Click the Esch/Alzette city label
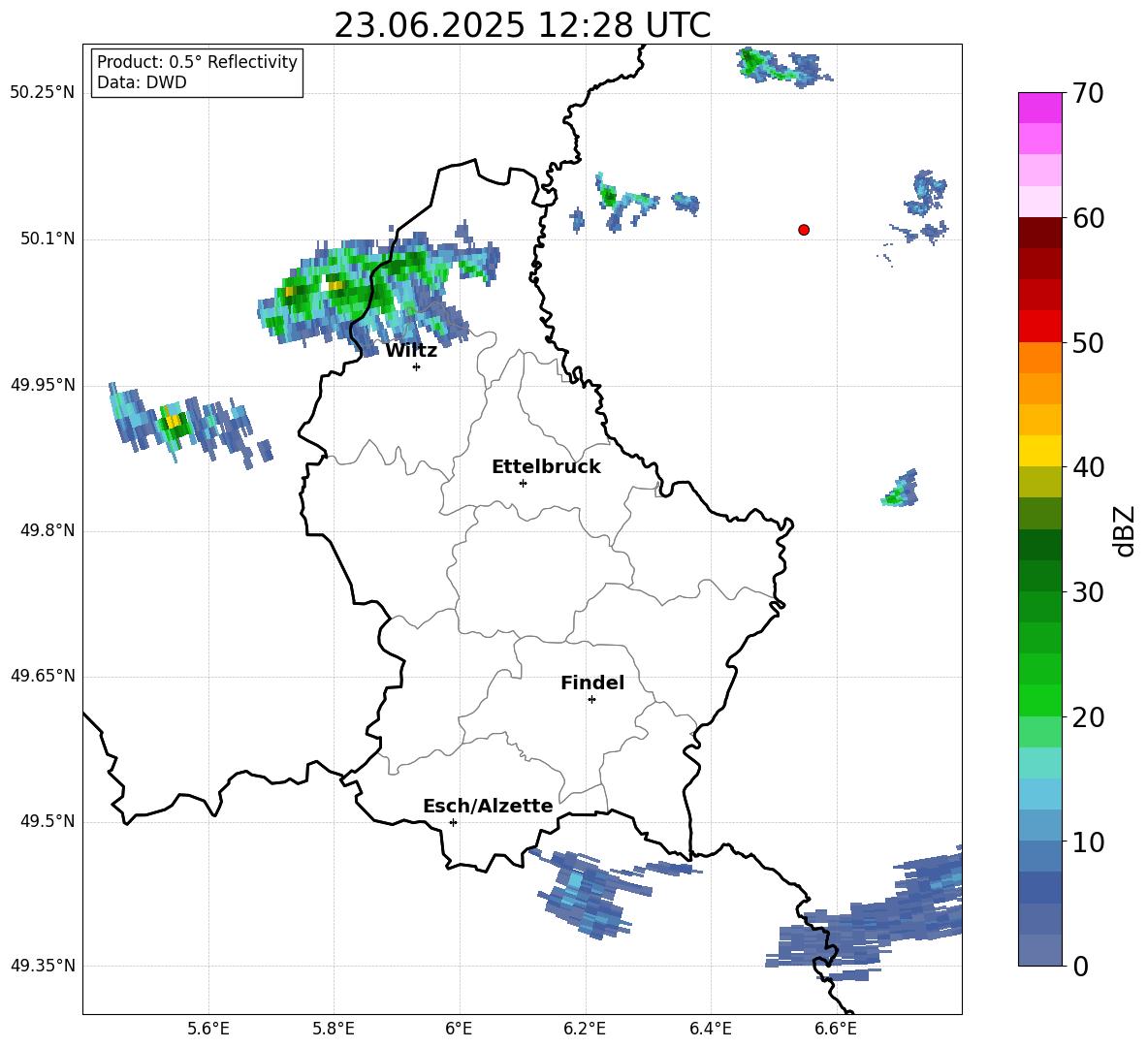Screen dimensions: 1148x1048 coord(488,806)
